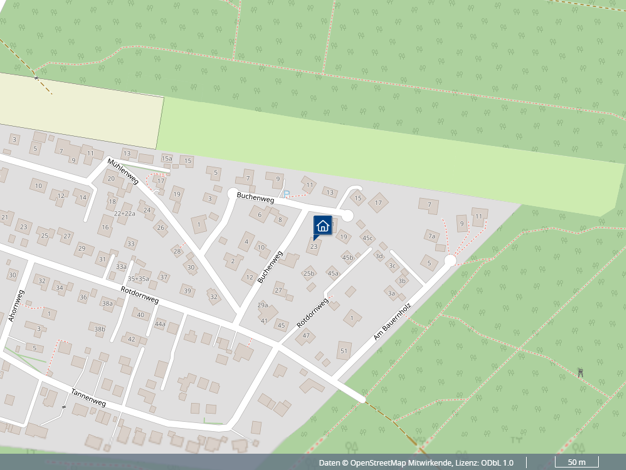Click the turning circle at Am Bauernholz end
626x470 pixels.
(450, 260)
